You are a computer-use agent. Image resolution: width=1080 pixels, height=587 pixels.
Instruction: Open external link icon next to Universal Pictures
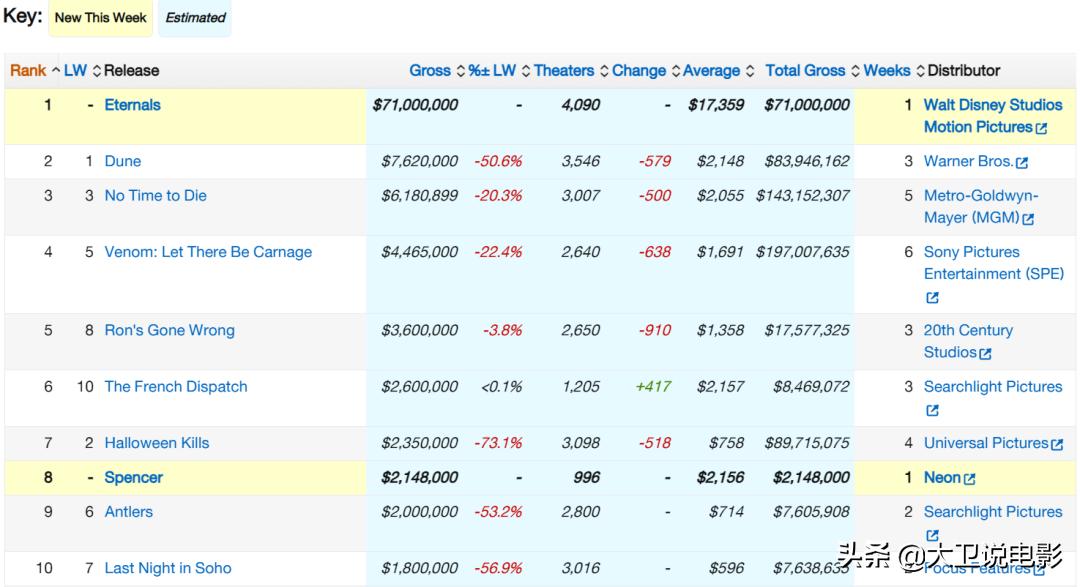[1057, 444]
